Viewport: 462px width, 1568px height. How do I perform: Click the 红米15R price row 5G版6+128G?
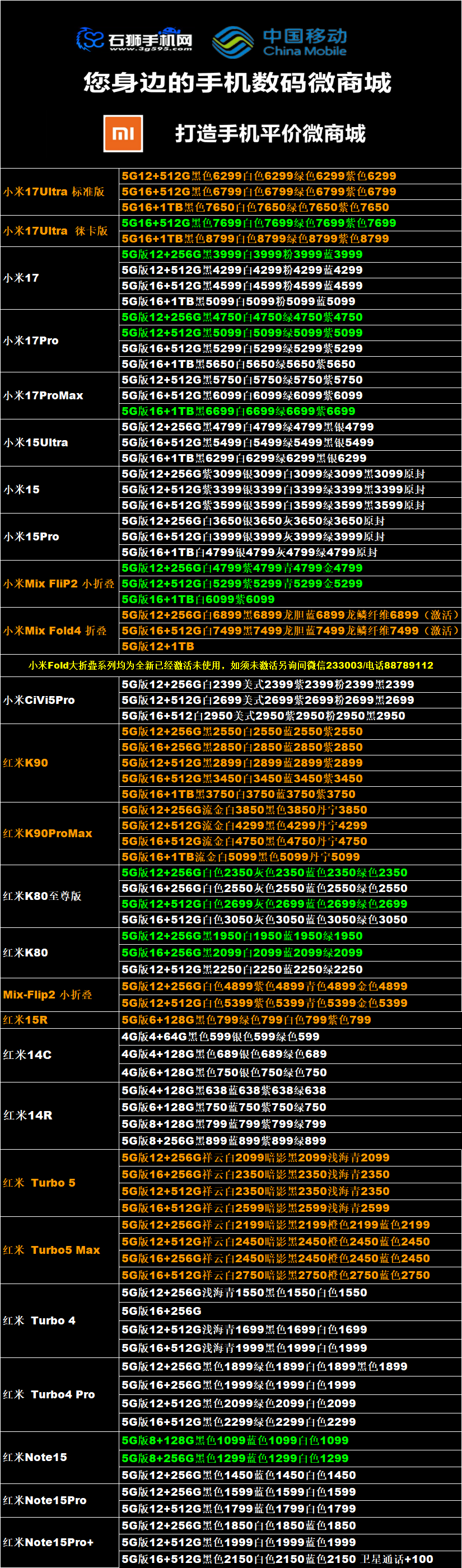pos(246,1020)
